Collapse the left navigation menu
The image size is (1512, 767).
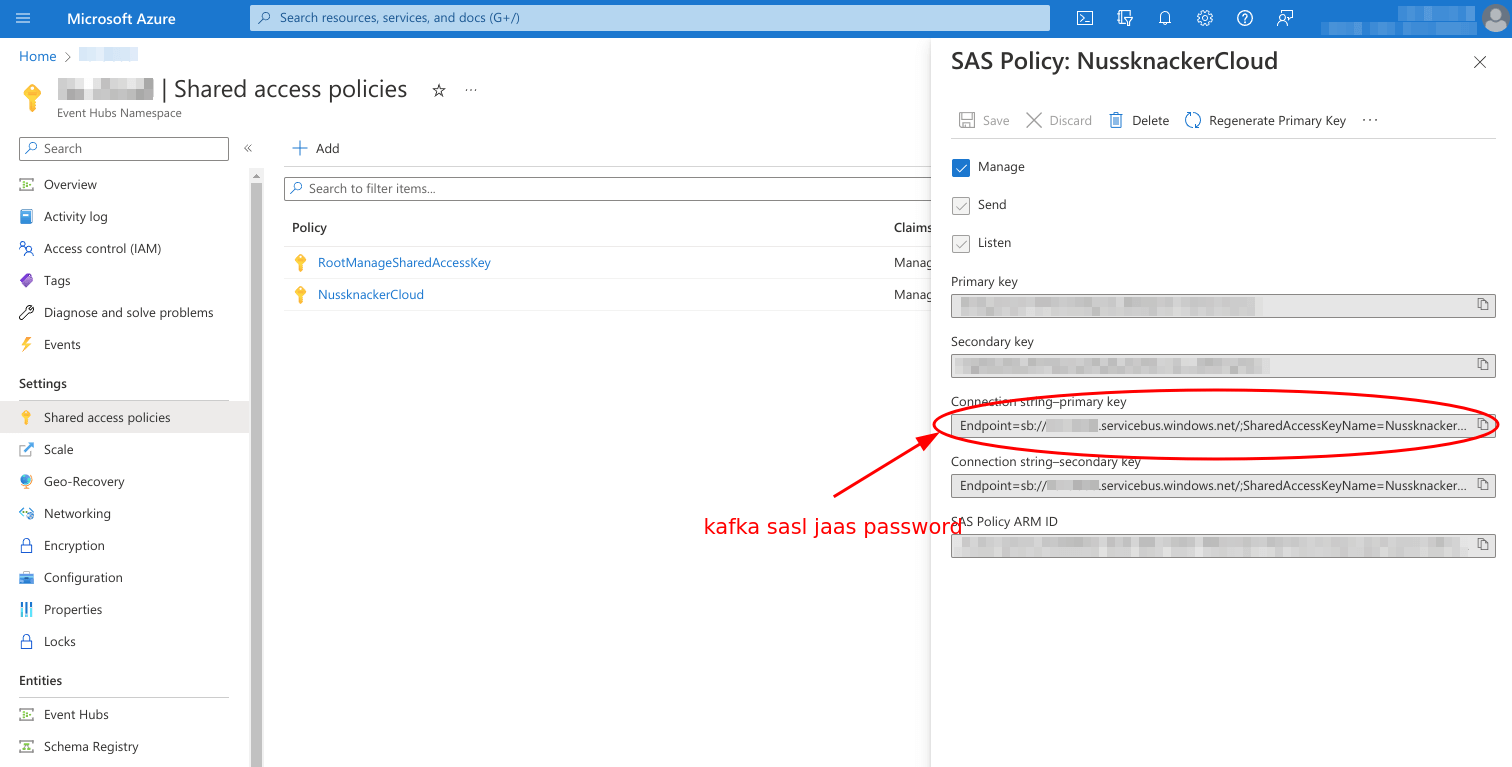[248, 148]
